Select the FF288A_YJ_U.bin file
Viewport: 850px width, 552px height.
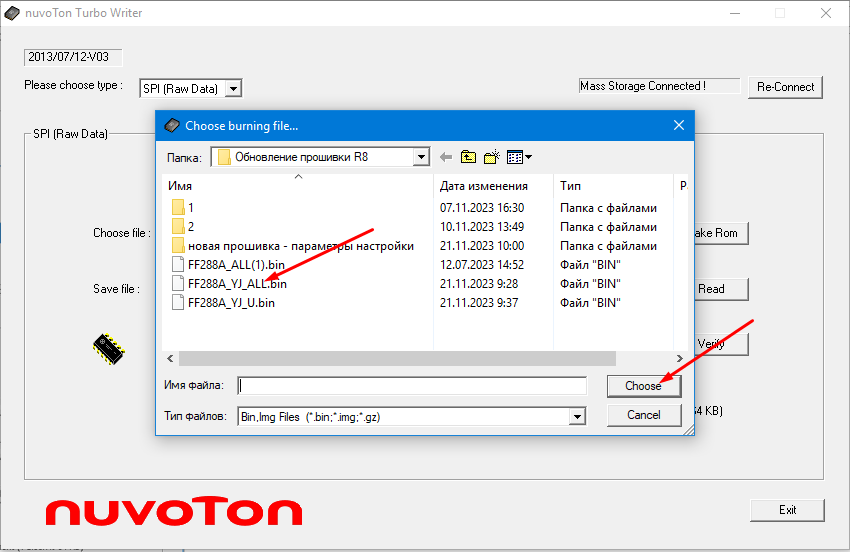(230, 303)
